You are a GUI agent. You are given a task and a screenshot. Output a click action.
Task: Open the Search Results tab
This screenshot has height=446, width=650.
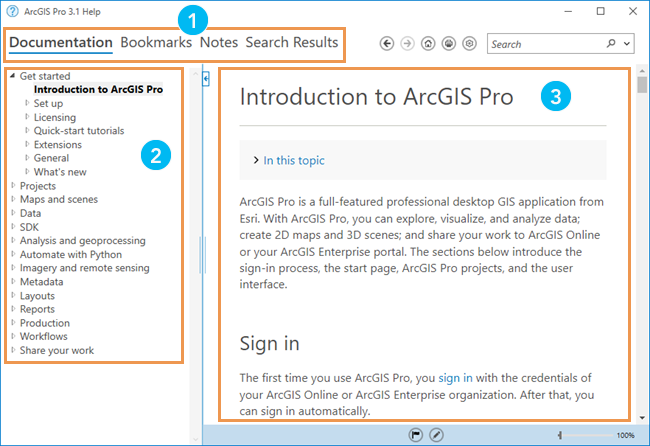[292, 43]
